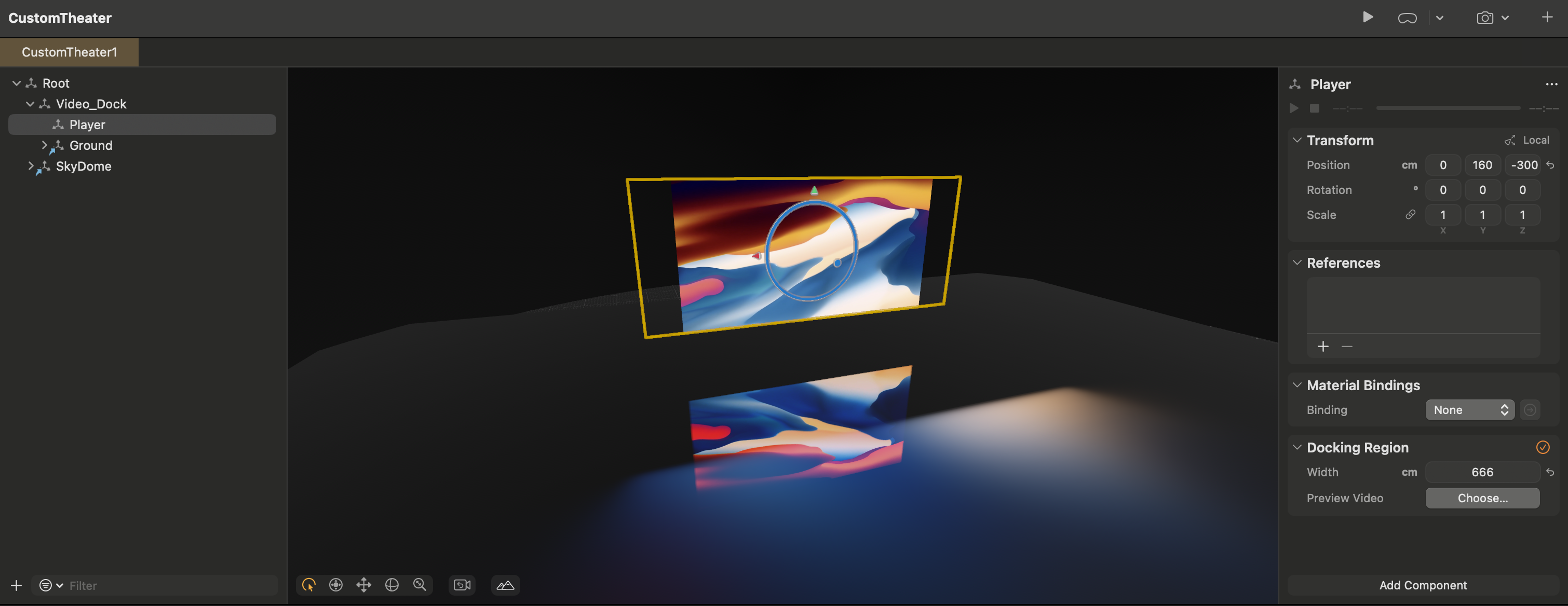This screenshot has width=1568, height=606.
Task: Click the Docking Region Width field 666
Action: 1482,472
